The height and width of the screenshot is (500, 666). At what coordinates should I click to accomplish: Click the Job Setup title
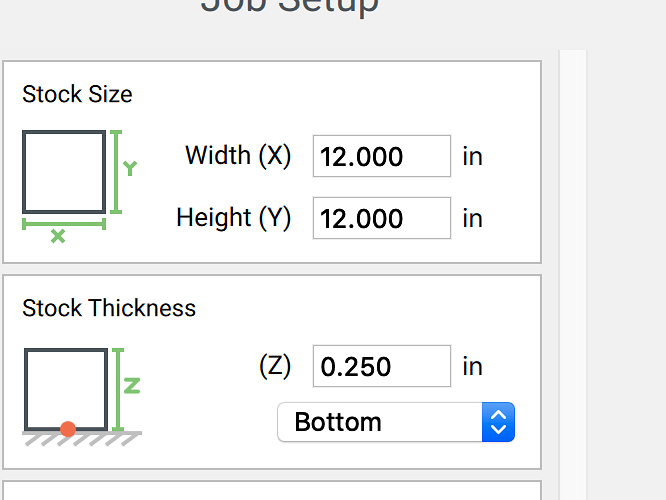290,6
